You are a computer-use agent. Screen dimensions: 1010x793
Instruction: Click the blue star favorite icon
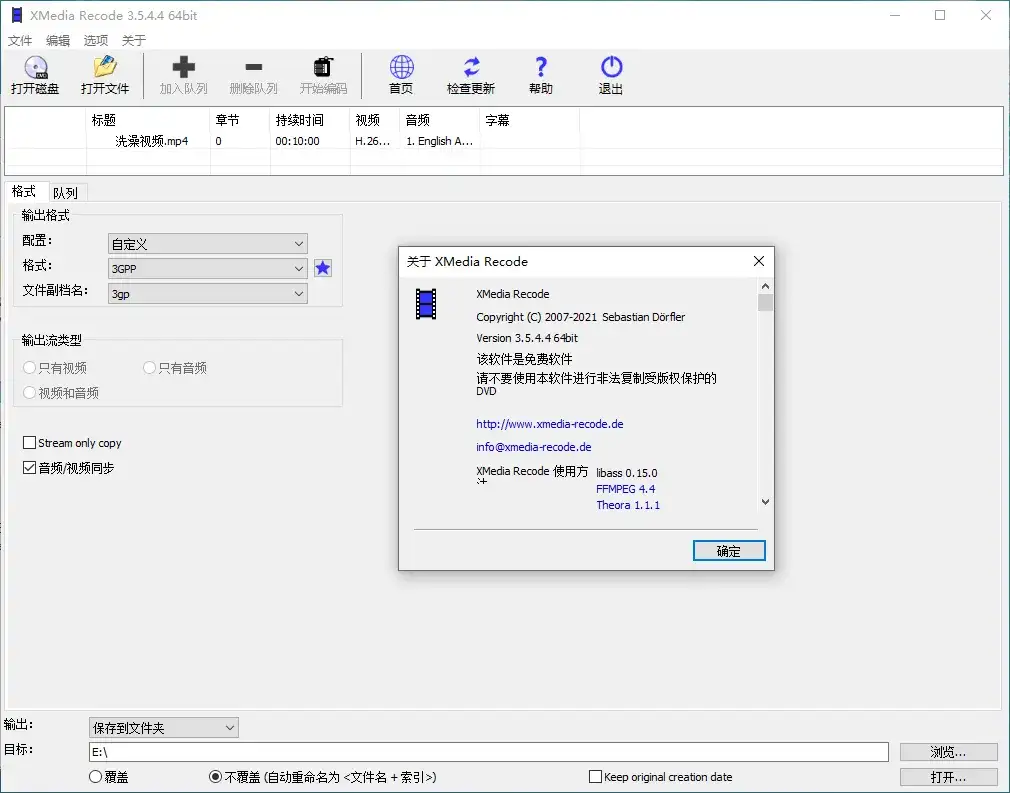point(322,268)
